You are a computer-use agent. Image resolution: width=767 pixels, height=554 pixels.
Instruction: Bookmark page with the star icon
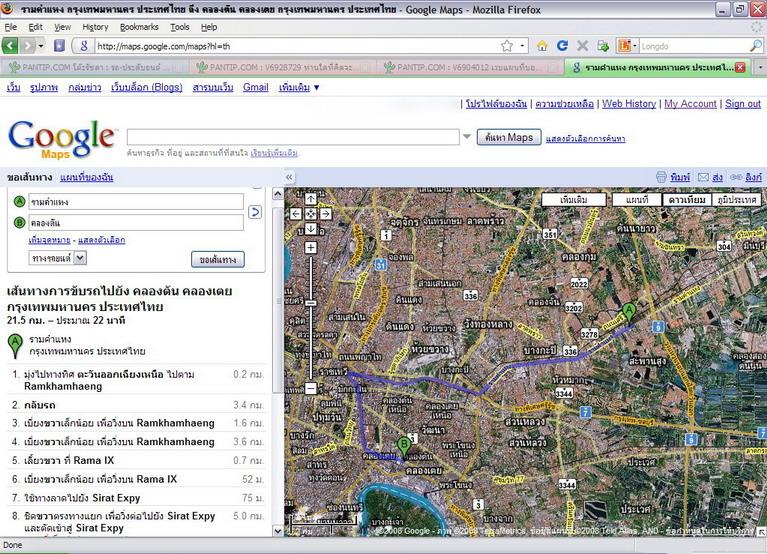tap(507, 46)
